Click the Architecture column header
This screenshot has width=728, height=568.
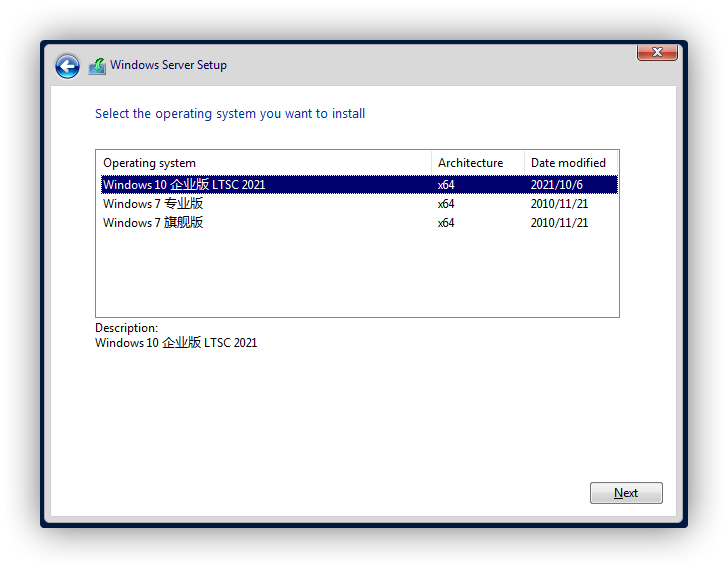click(x=478, y=163)
